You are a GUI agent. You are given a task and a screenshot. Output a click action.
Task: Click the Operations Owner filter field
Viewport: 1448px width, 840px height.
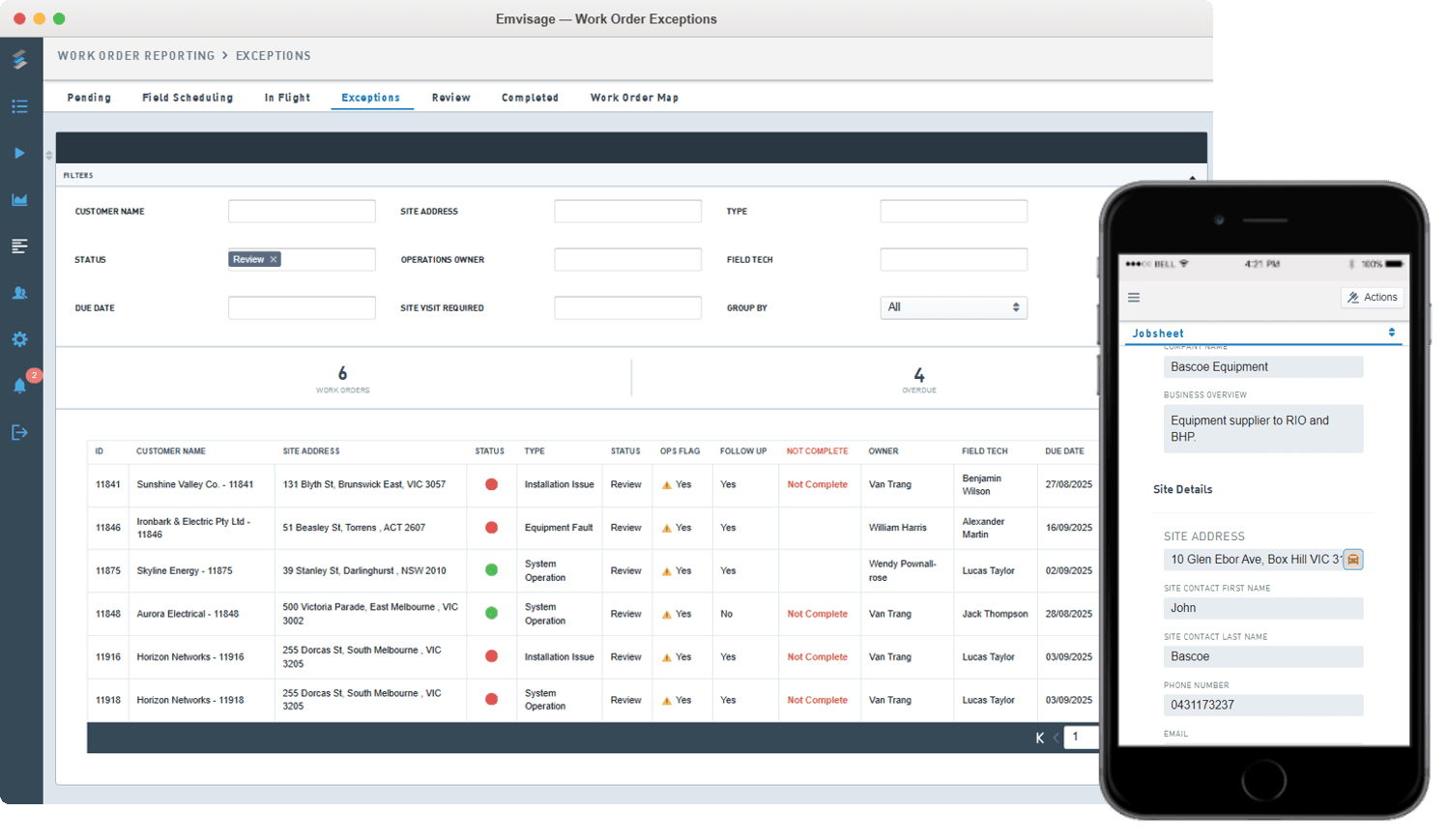627,260
